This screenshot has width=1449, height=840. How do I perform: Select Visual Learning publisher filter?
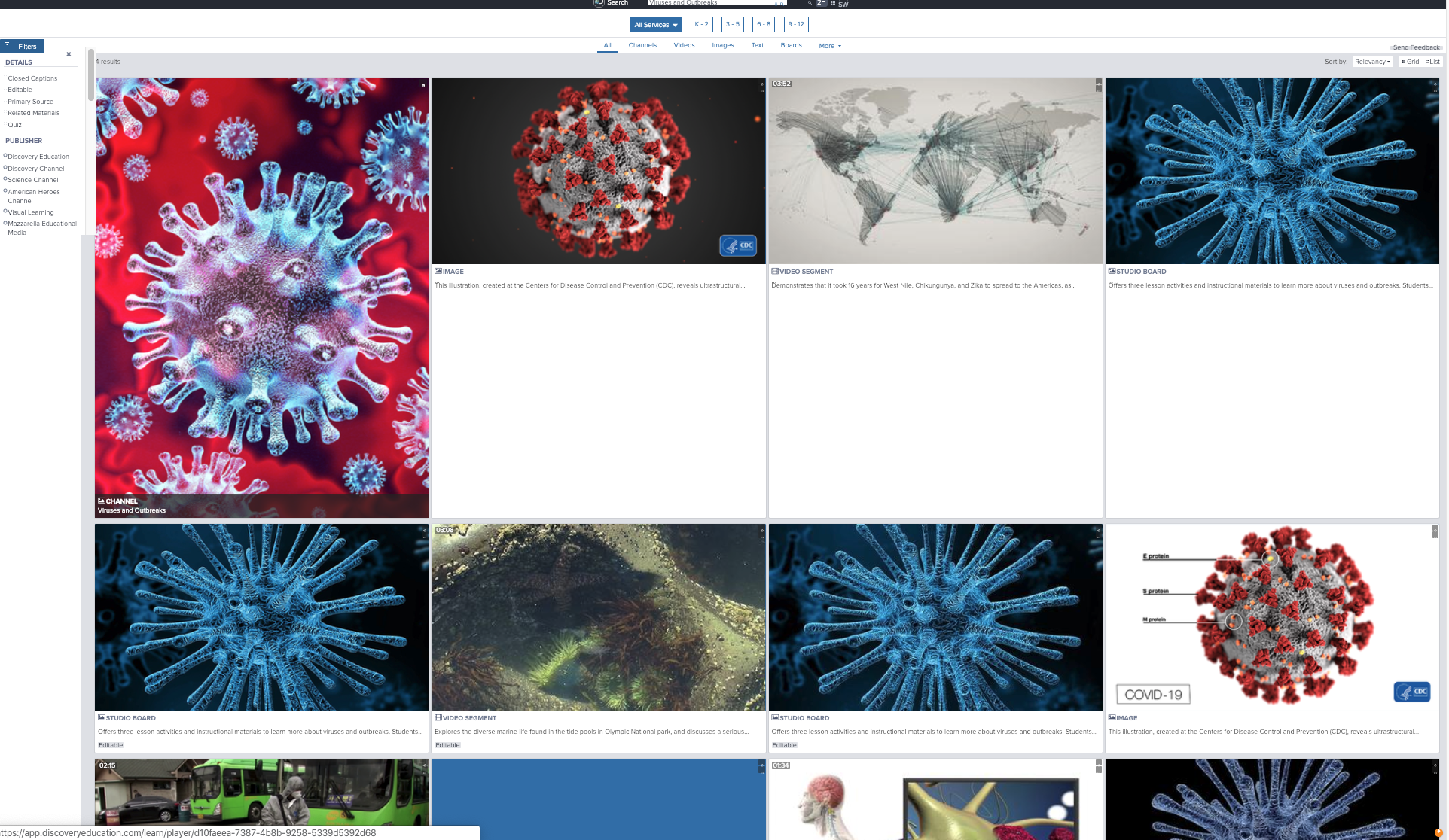click(x=30, y=212)
